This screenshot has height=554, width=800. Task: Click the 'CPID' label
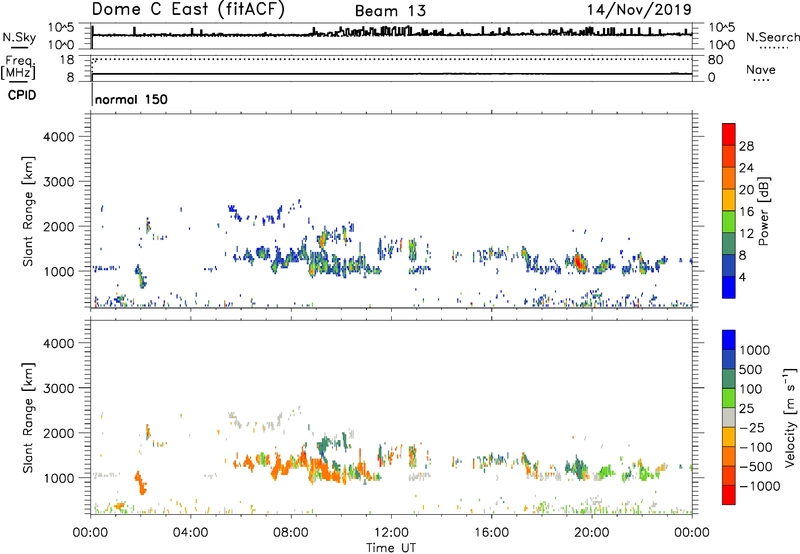[x=22, y=95]
